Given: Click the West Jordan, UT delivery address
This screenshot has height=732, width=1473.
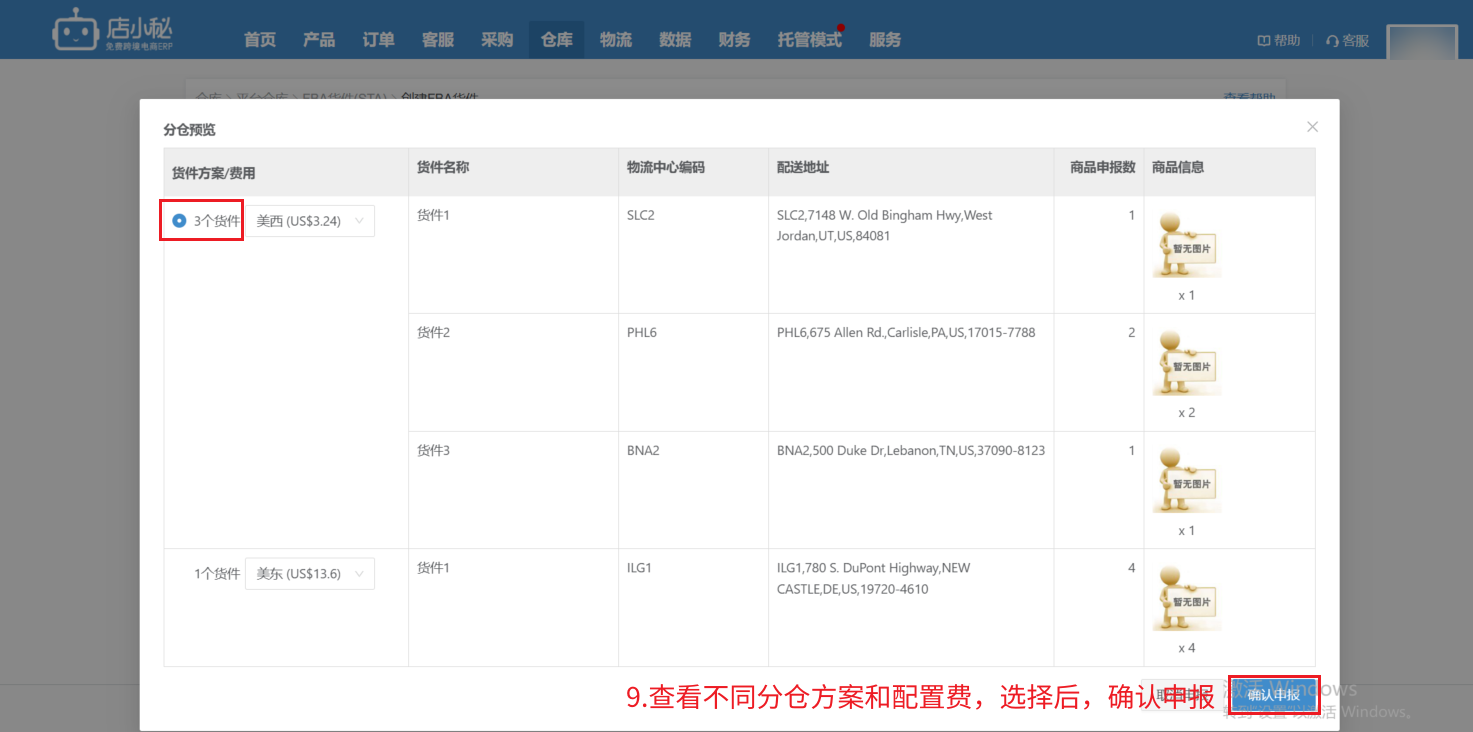Looking at the screenshot, I should click(885, 226).
